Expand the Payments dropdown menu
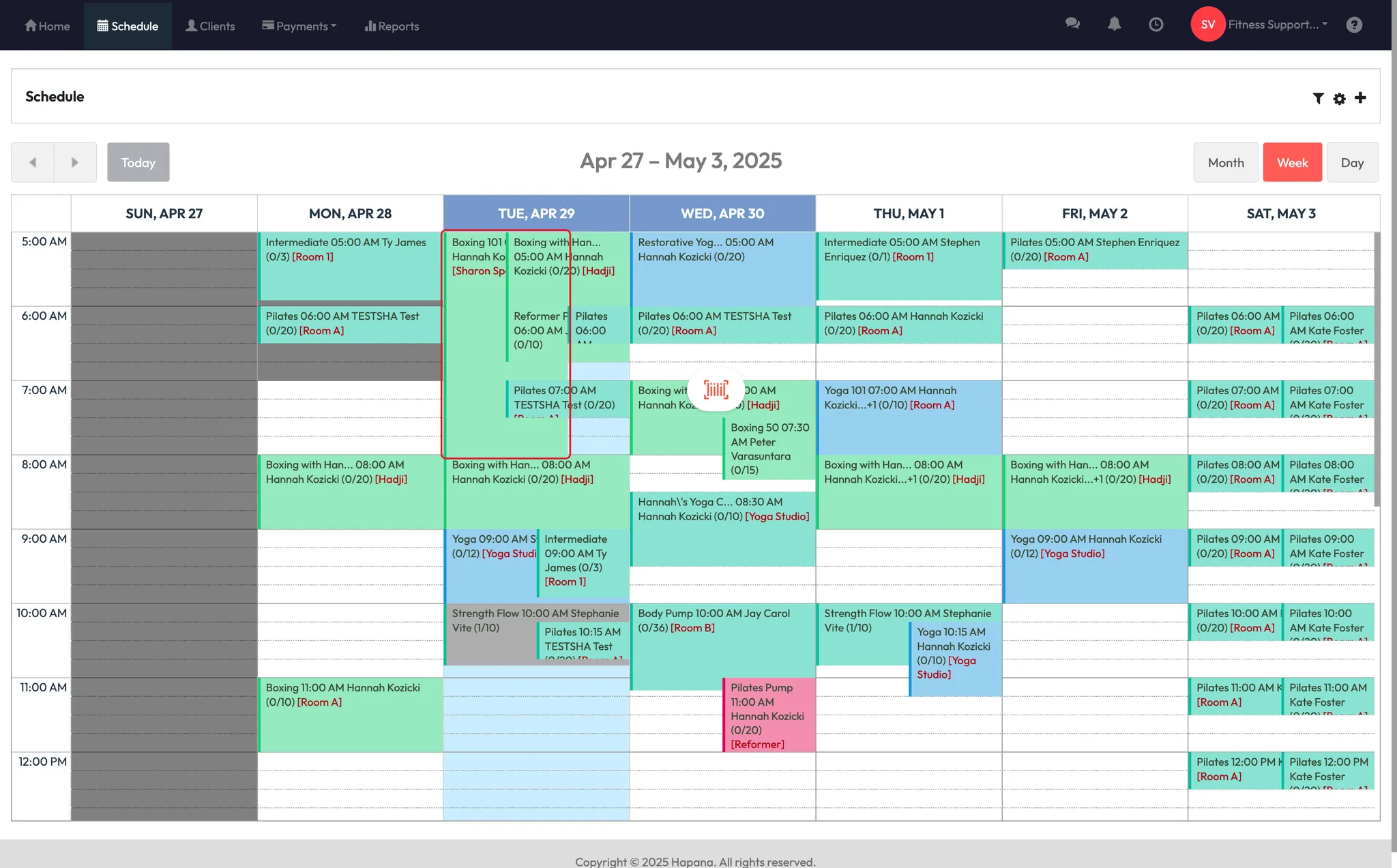 pos(299,26)
